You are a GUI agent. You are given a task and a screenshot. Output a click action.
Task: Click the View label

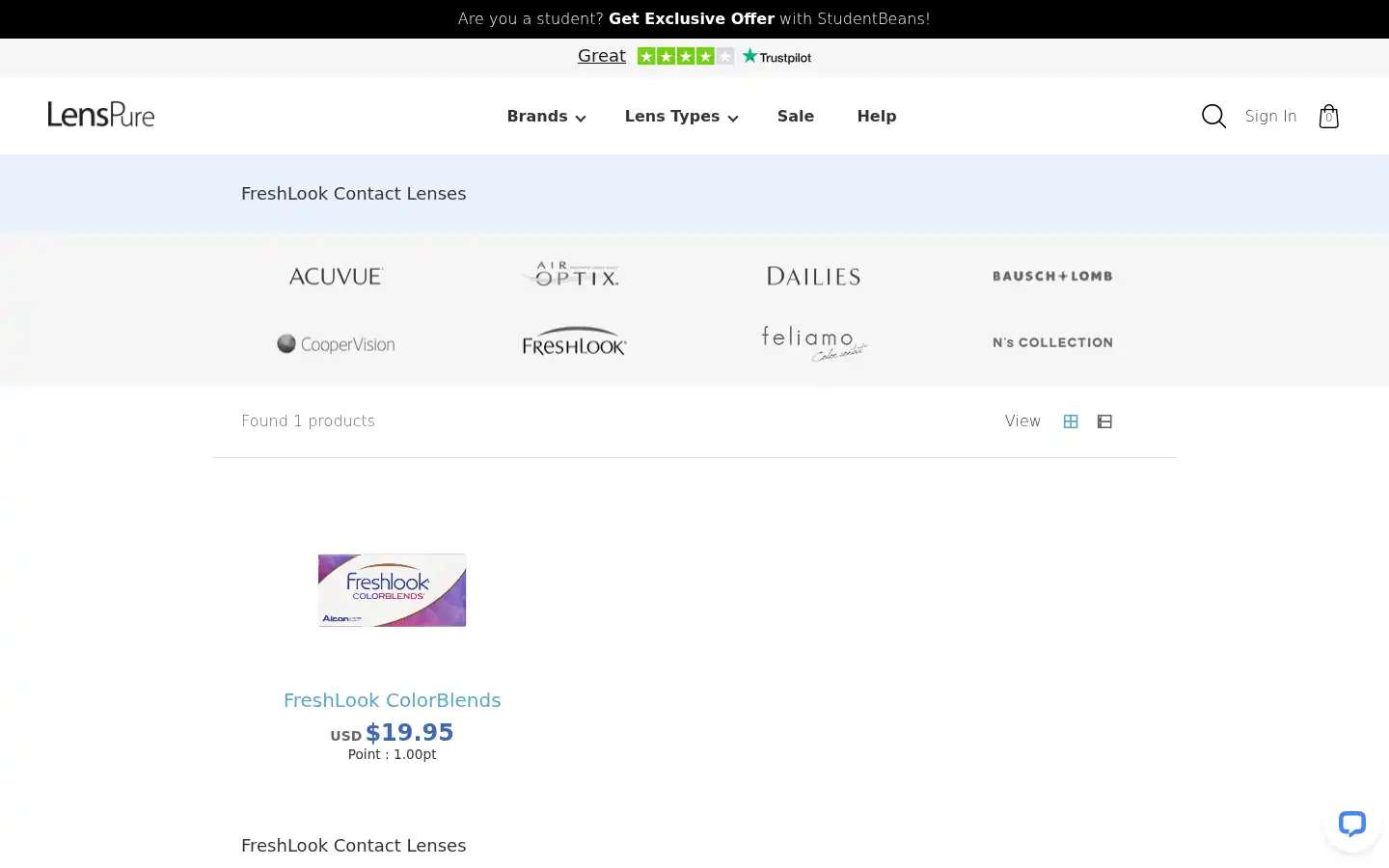tap(1022, 420)
